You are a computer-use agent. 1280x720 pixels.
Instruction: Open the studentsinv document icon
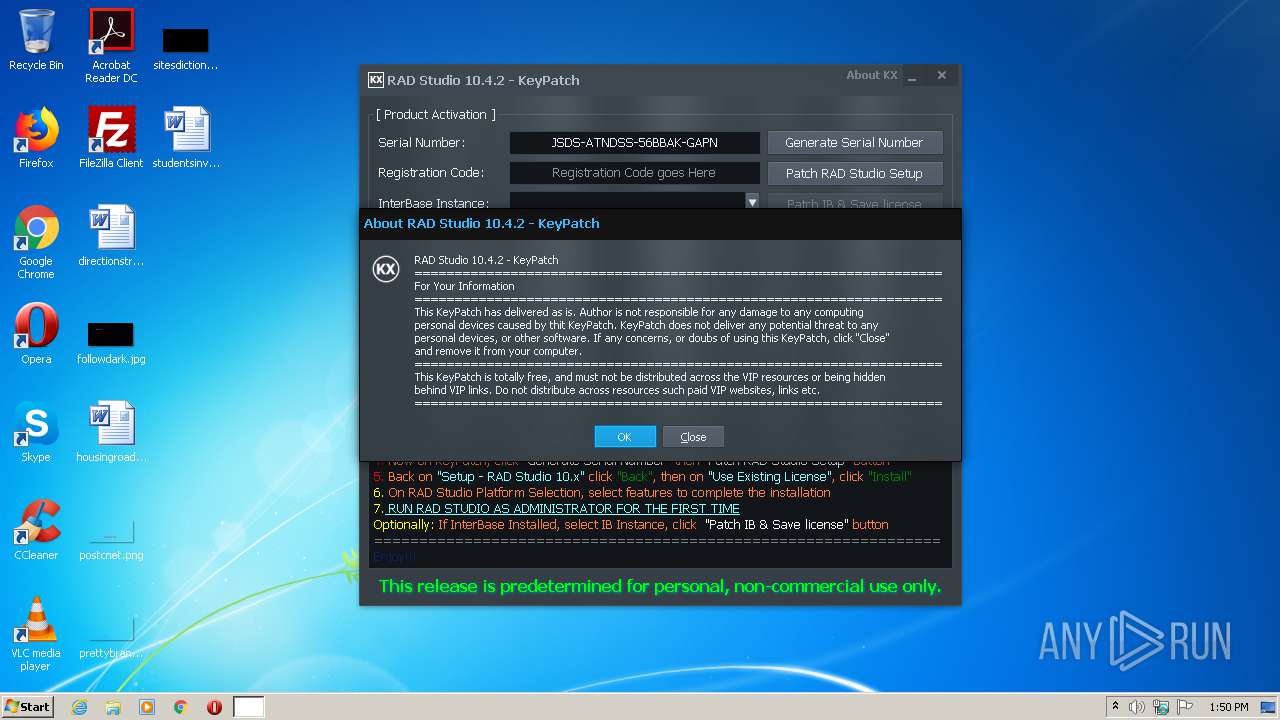186,138
